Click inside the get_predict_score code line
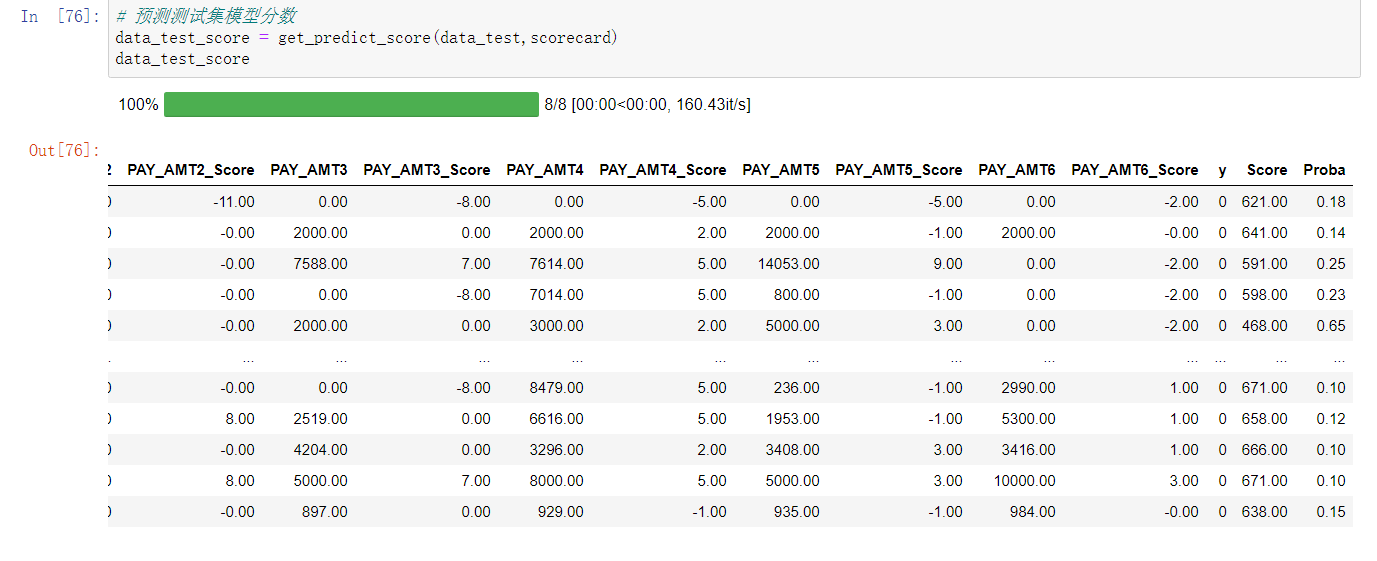This screenshot has width=1377, height=561. click(x=366, y=38)
